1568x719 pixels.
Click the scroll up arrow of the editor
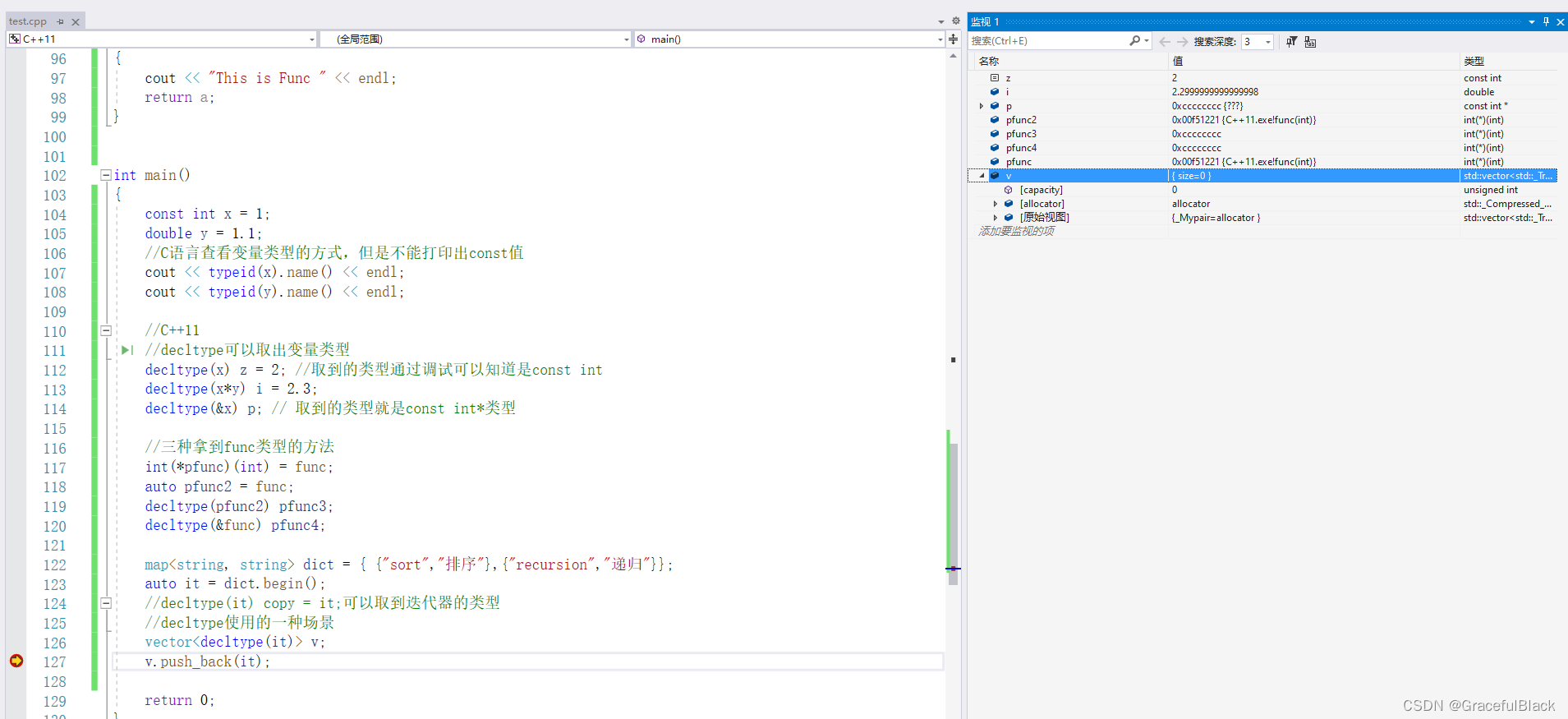click(x=953, y=56)
